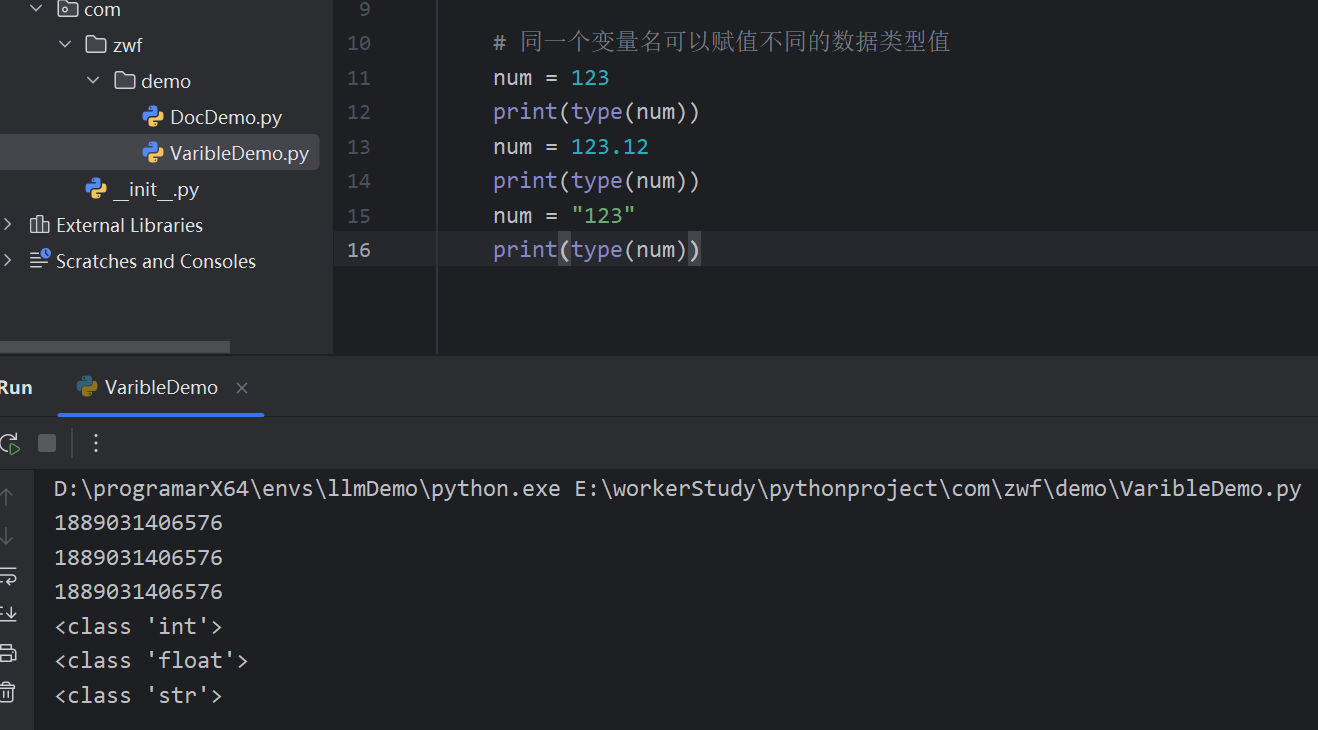Click the horizontal scrollbar in project panel
This screenshot has width=1318, height=730.
coord(114,347)
